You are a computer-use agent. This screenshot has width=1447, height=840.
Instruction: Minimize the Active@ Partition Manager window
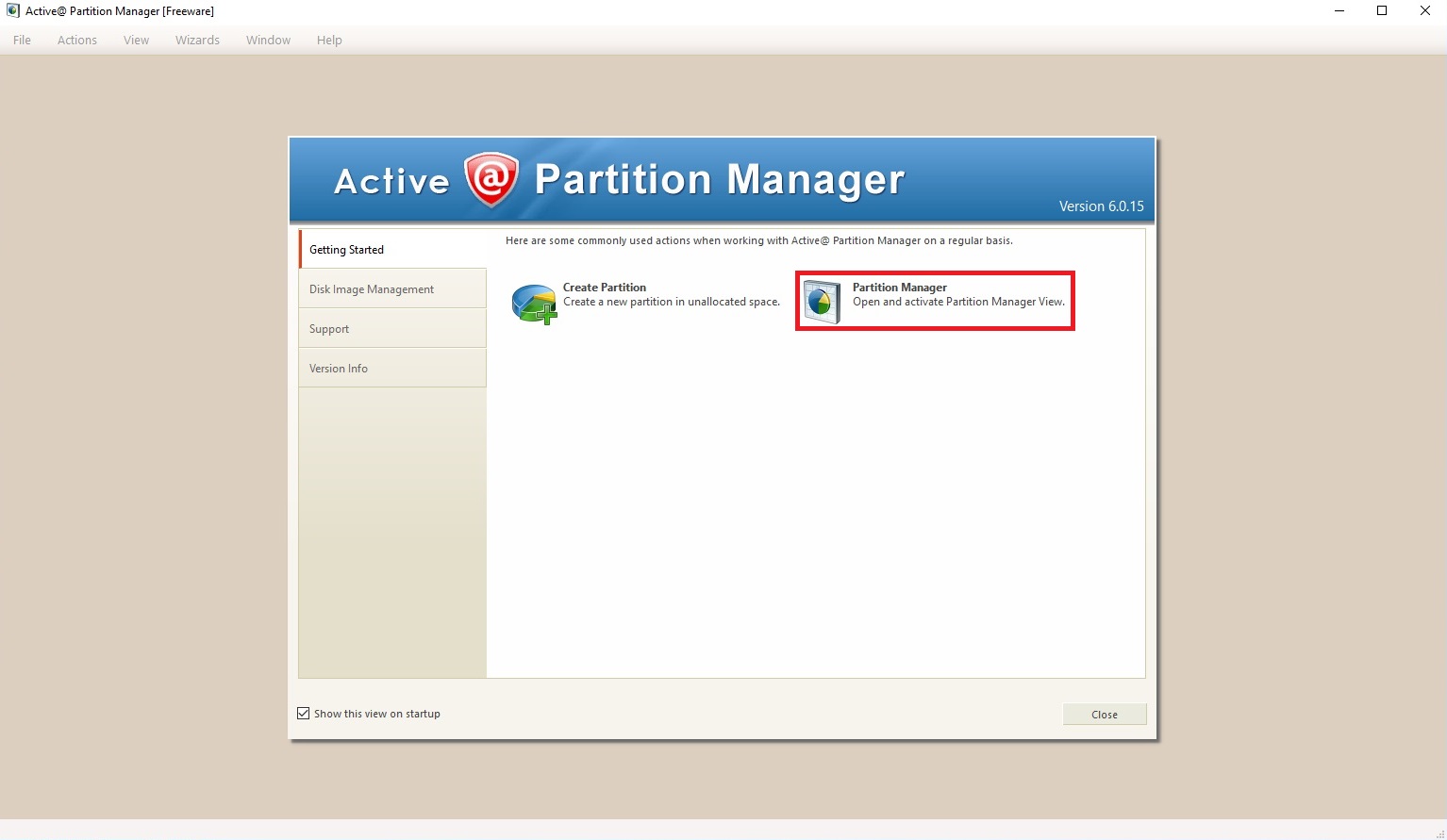1339,11
